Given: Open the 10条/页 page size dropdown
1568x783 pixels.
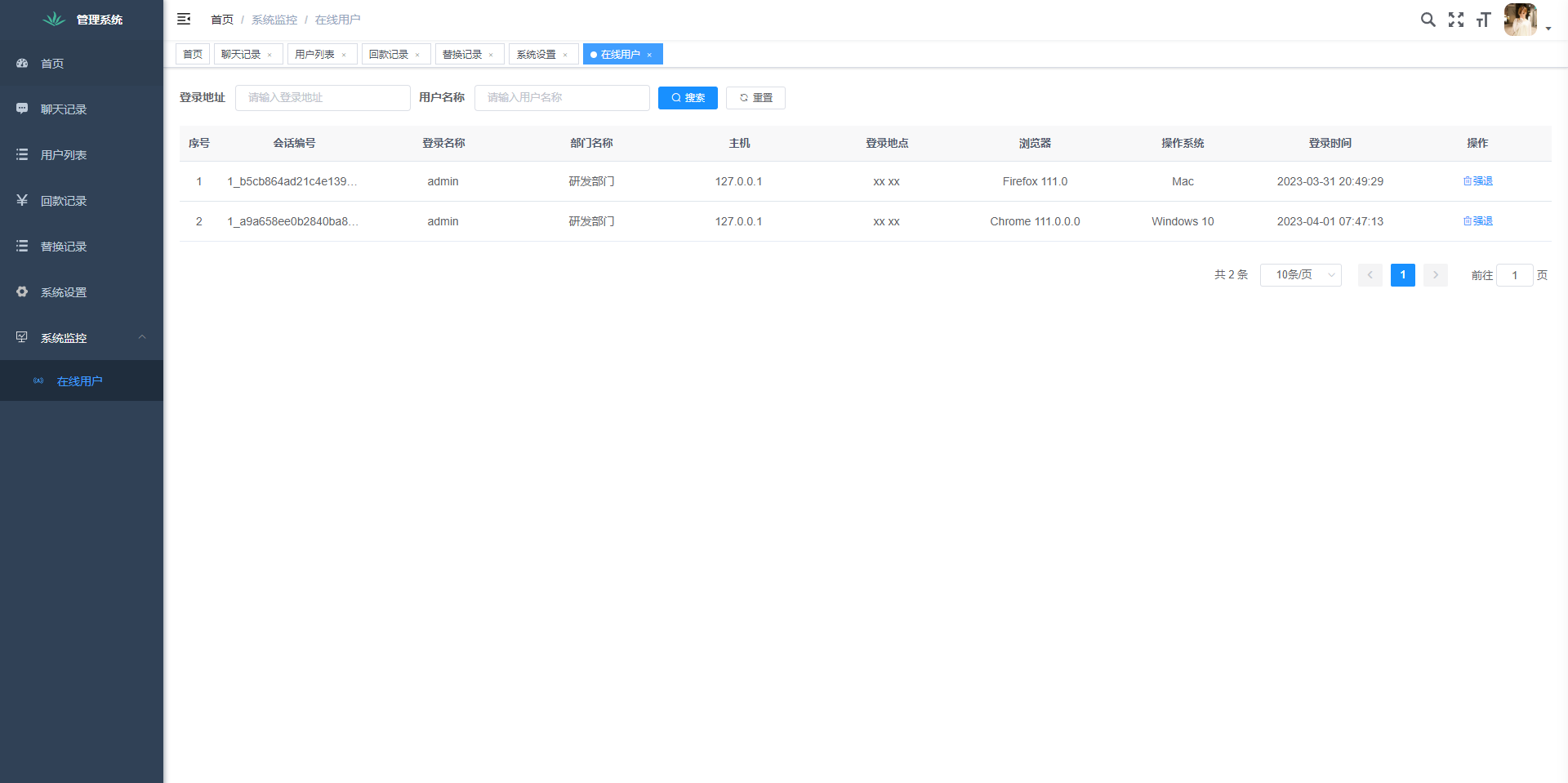Looking at the screenshot, I should 1300,275.
